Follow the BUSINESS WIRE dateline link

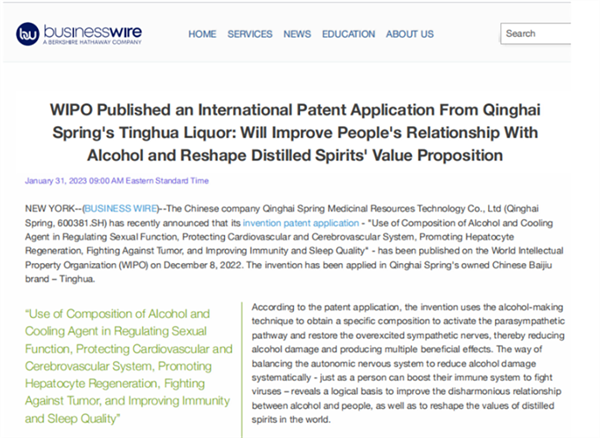click(x=121, y=208)
